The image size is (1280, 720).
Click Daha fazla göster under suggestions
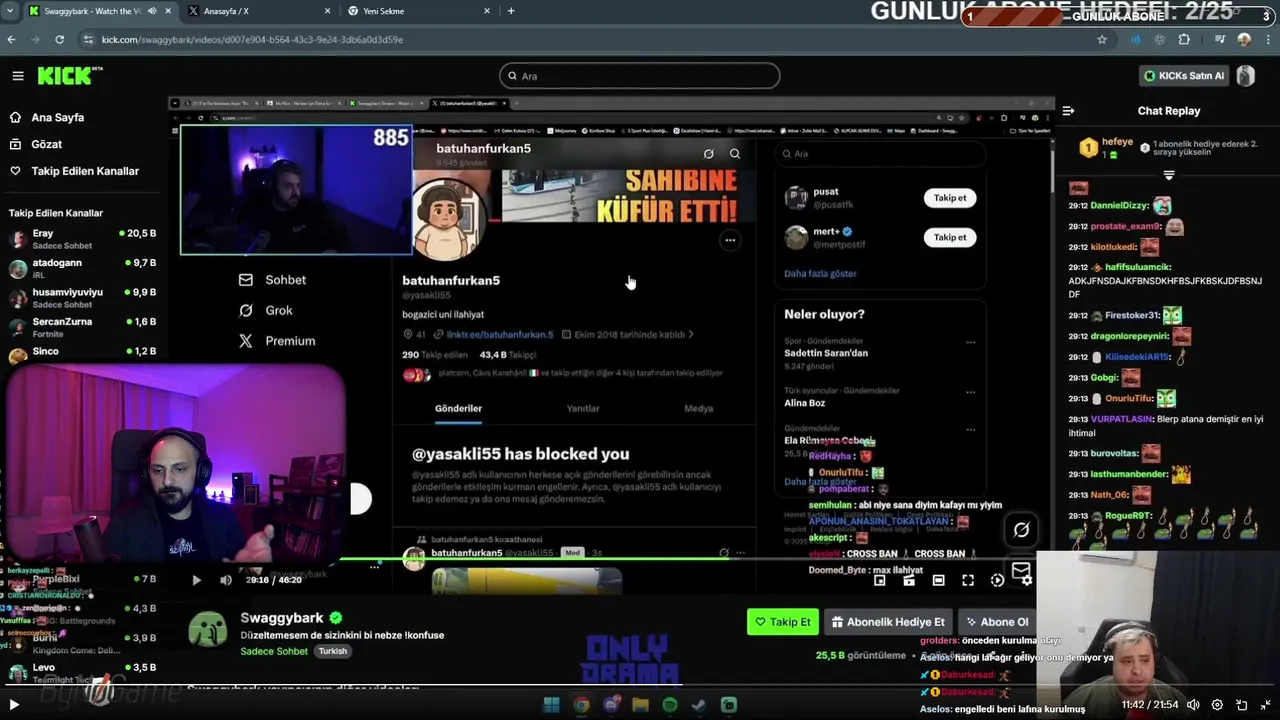click(x=820, y=273)
